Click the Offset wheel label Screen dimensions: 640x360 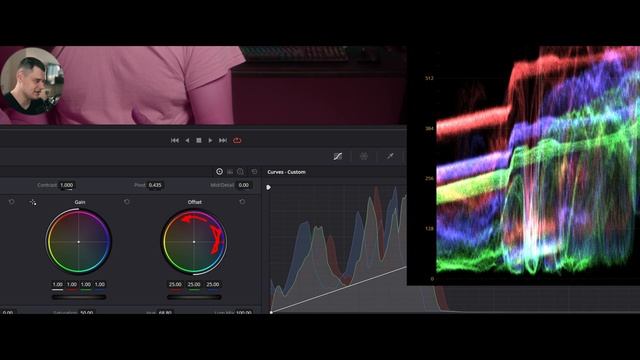pyautogui.click(x=195, y=202)
